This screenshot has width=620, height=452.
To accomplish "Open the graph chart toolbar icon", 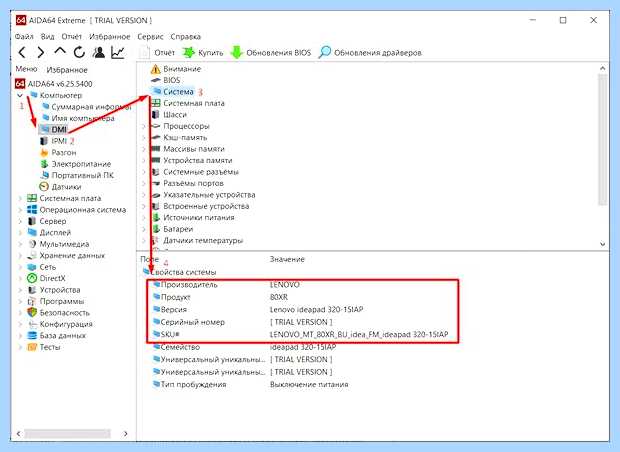I will 118,52.
